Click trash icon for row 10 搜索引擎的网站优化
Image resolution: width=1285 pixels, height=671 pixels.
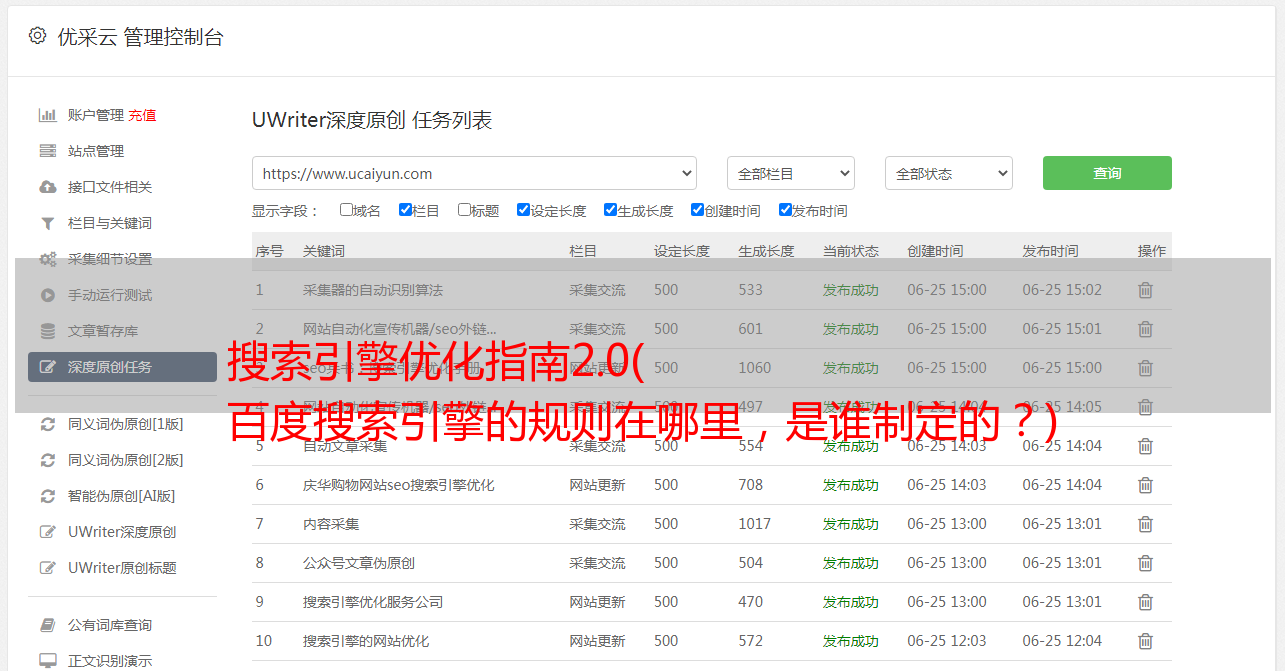point(1145,641)
